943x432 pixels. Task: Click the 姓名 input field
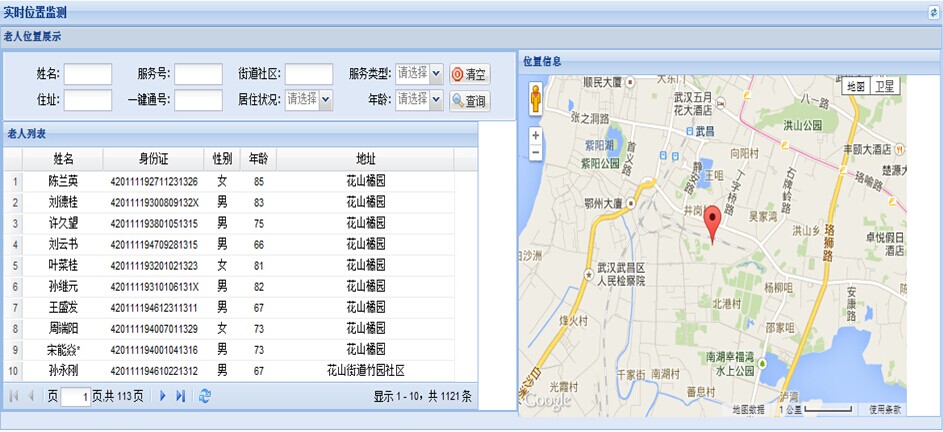(88, 74)
